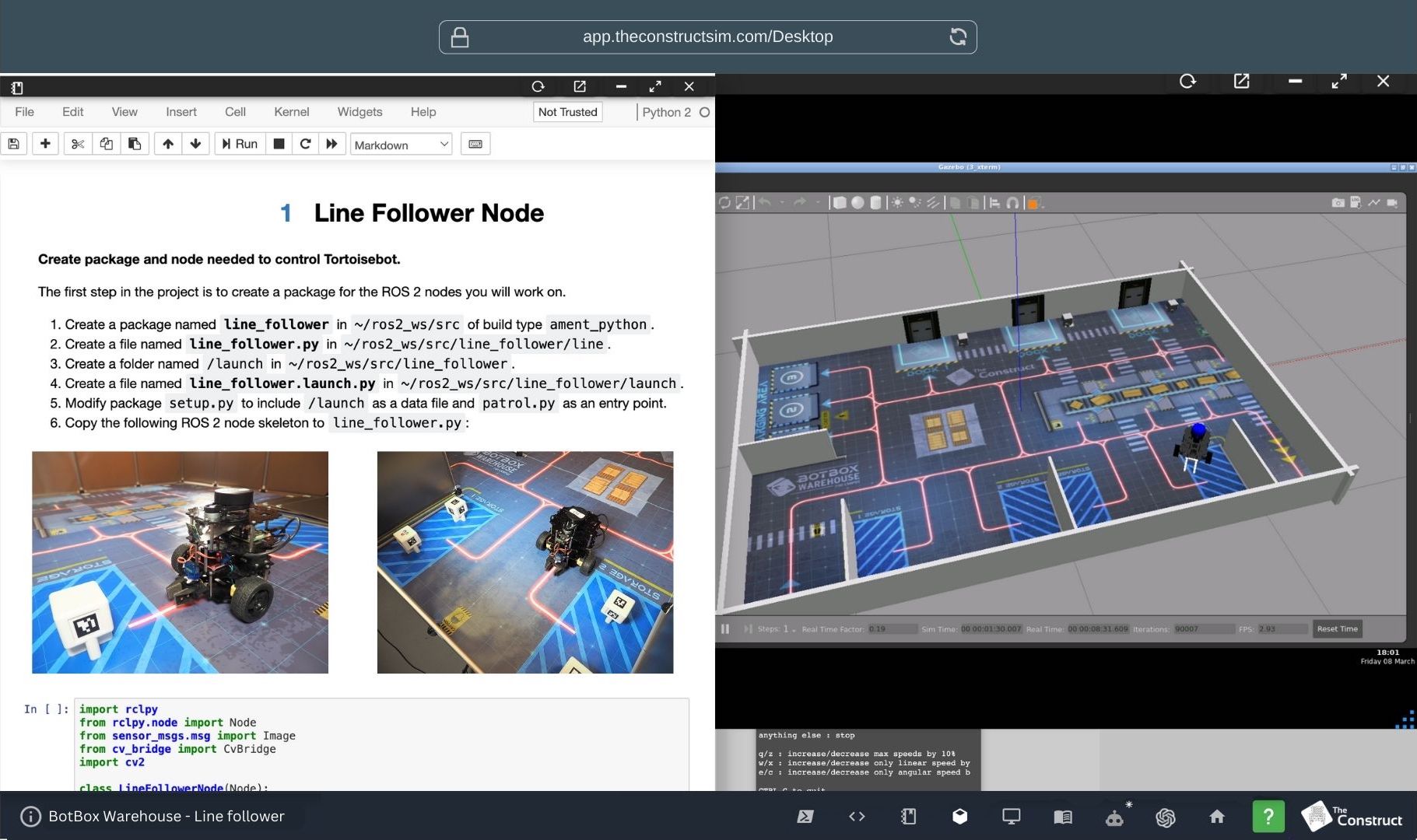Image resolution: width=1417 pixels, height=840 pixels.
Task: Click the info icon beside BotBox Warehouse
Action: [30, 817]
